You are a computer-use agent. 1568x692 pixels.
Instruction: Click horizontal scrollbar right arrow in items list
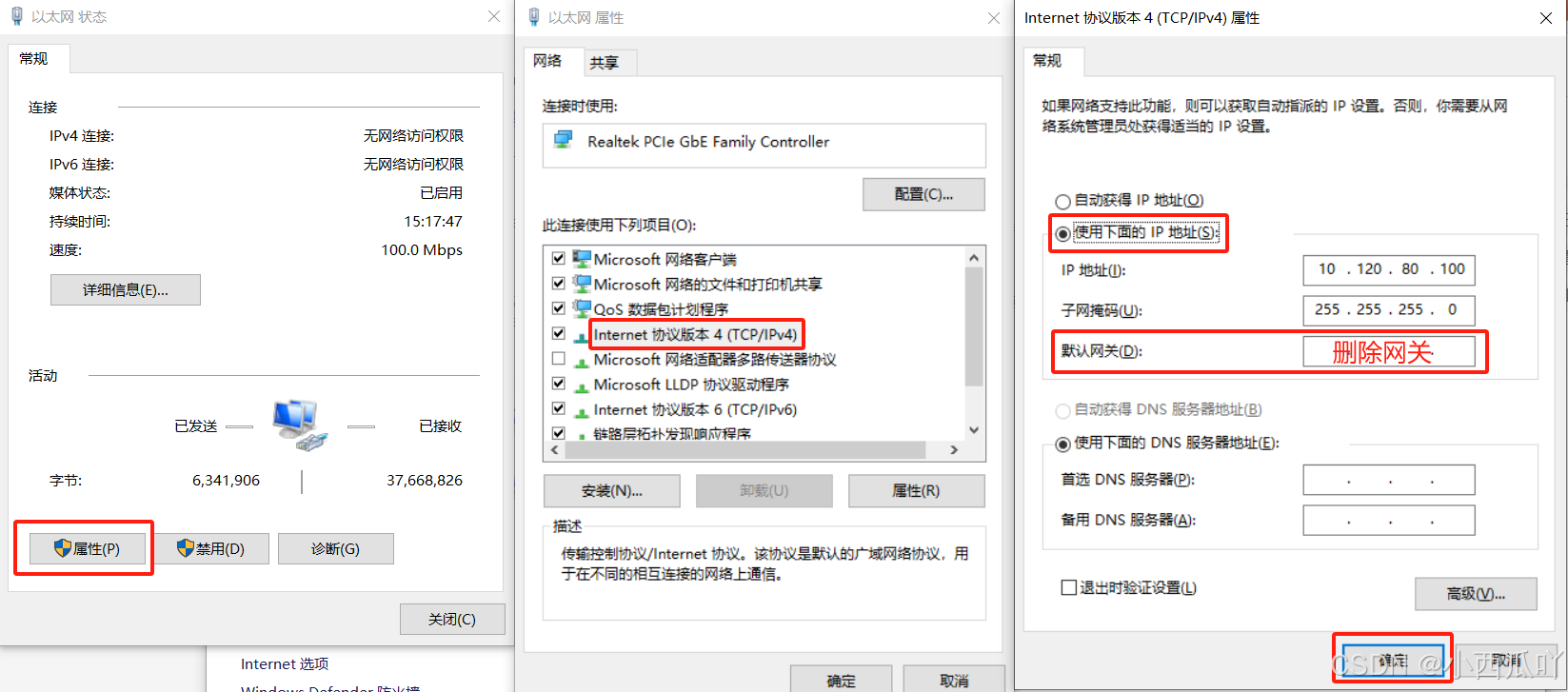(955, 450)
